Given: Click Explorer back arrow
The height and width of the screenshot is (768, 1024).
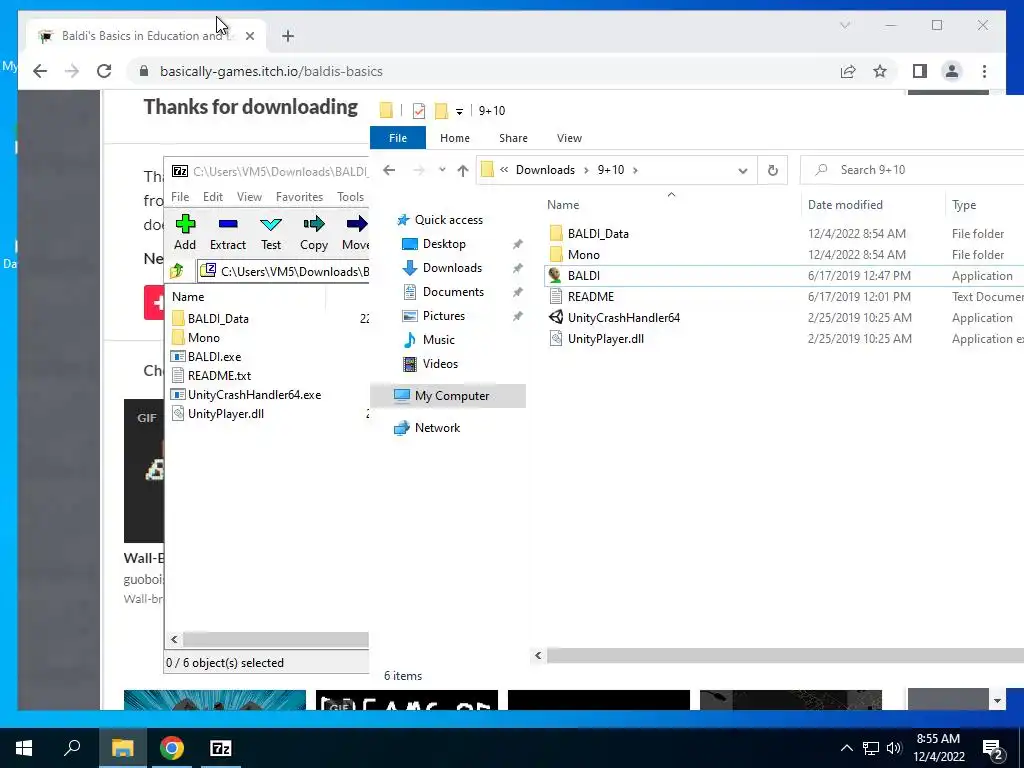Looking at the screenshot, I should click(389, 170).
